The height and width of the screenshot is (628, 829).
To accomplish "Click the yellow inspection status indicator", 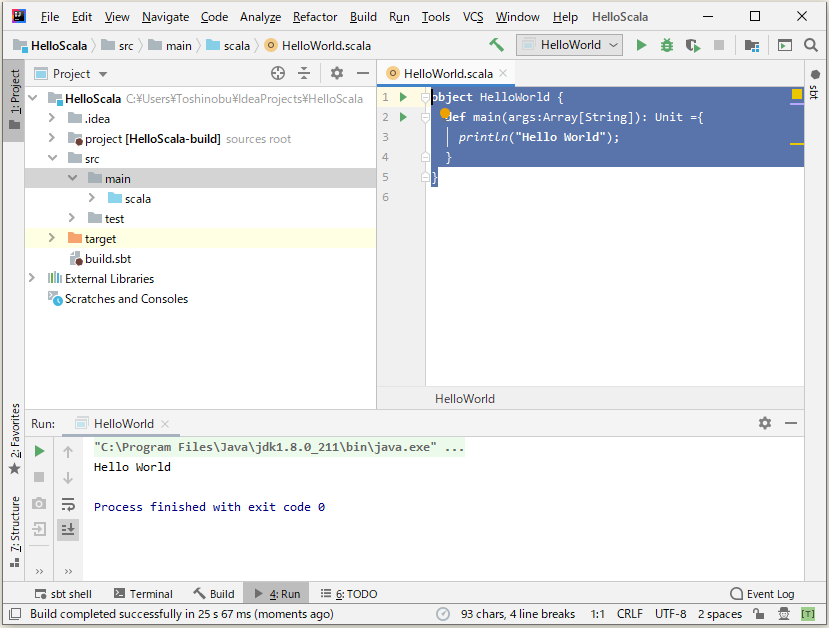I will coord(797,94).
